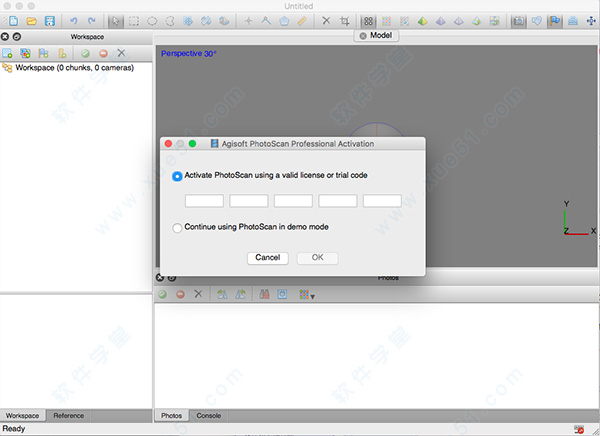
Task: Add photos in Workspace toolbar
Action: click(x=26, y=53)
